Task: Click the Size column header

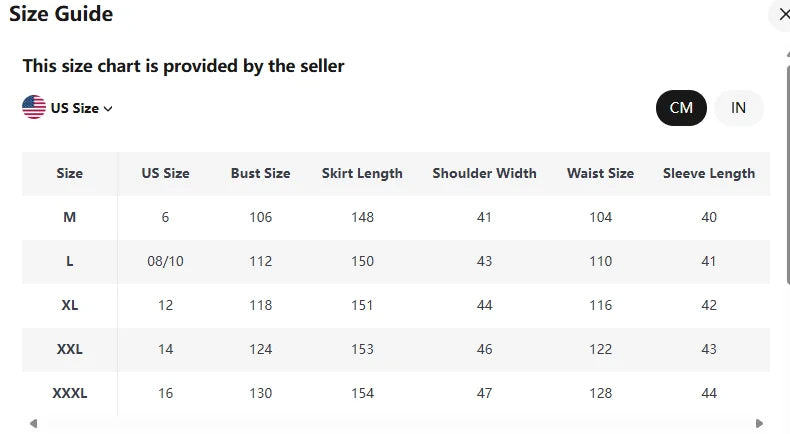Action: point(70,173)
